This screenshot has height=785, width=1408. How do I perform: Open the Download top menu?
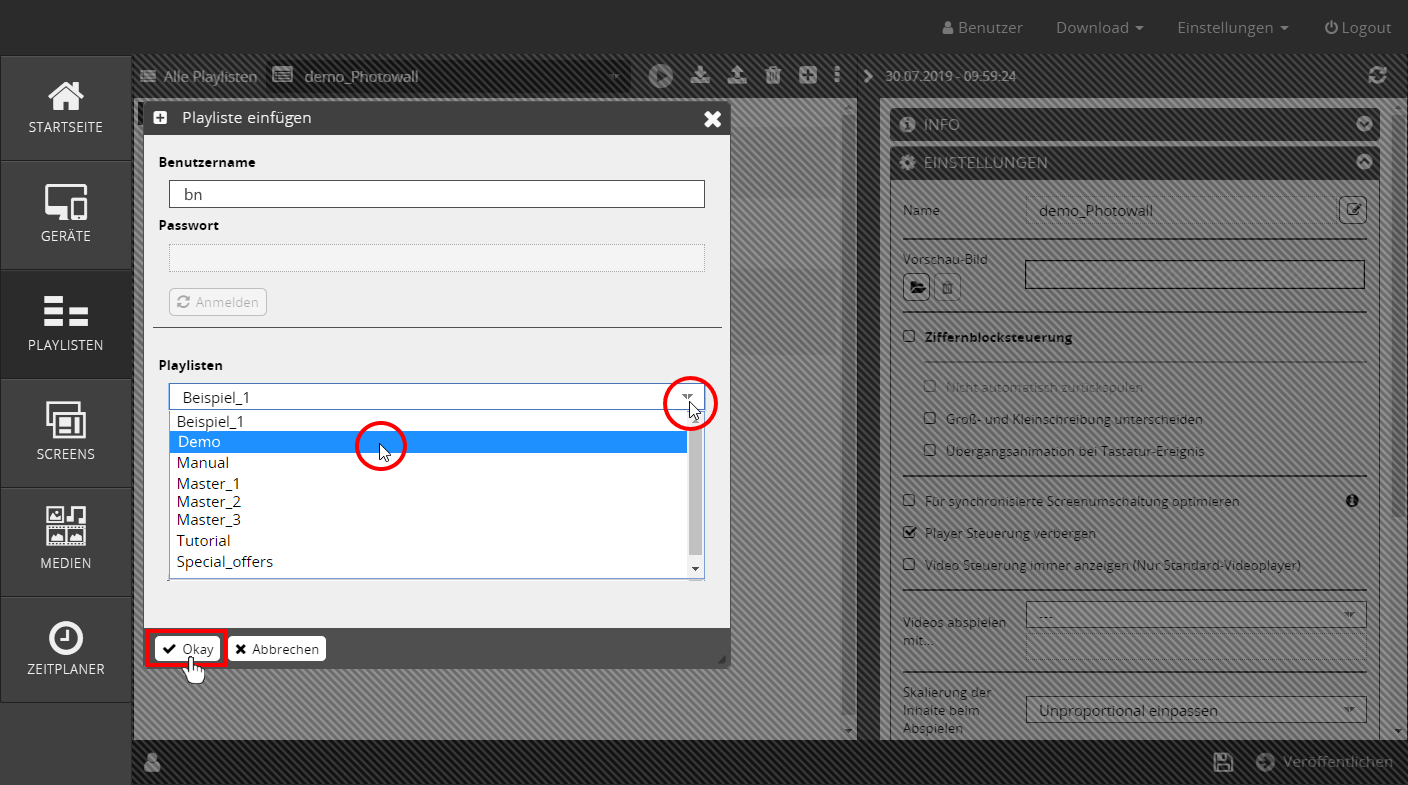point(1099,28)
